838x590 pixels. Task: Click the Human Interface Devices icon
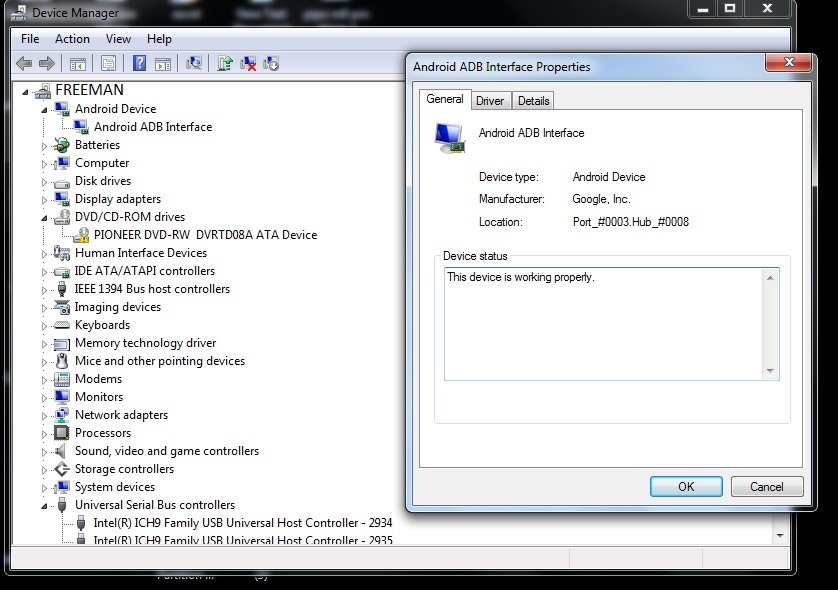(62, 253)
